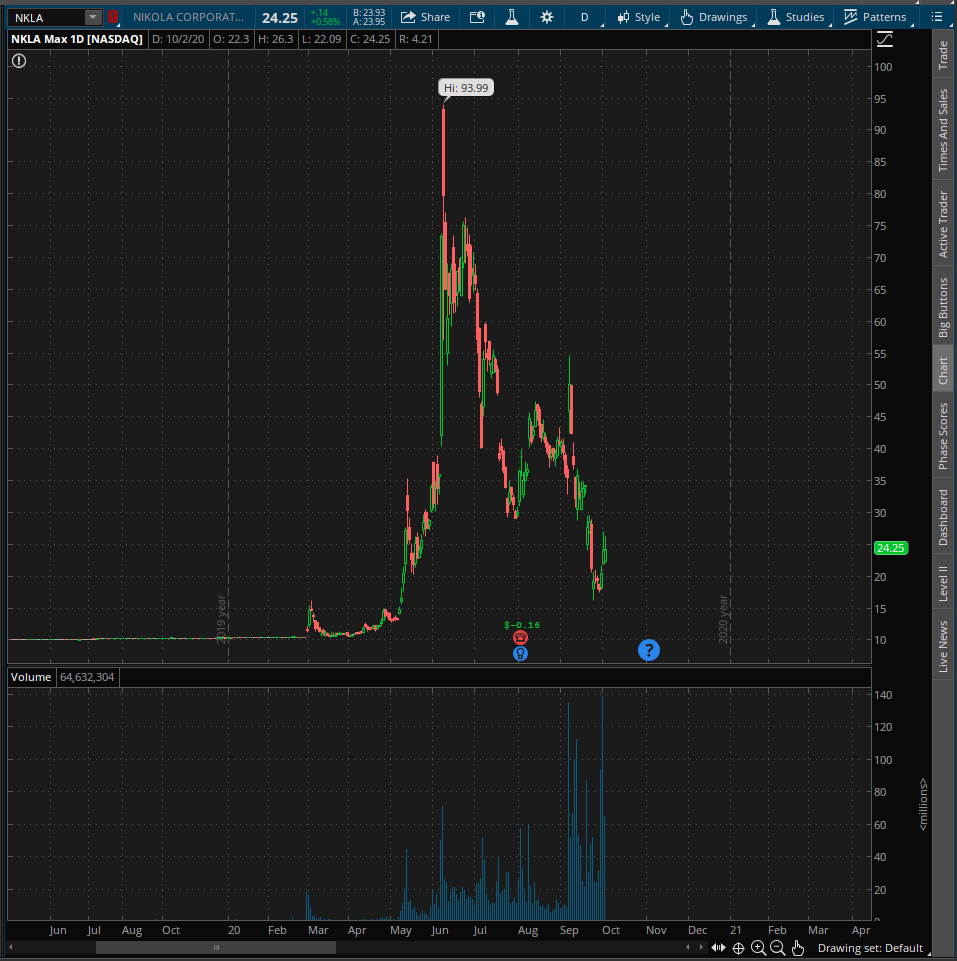Click the zoom in magnifier icon
The height and width of the screenshot is (961, 957).
pyautogui.click(x=758, y=948)
